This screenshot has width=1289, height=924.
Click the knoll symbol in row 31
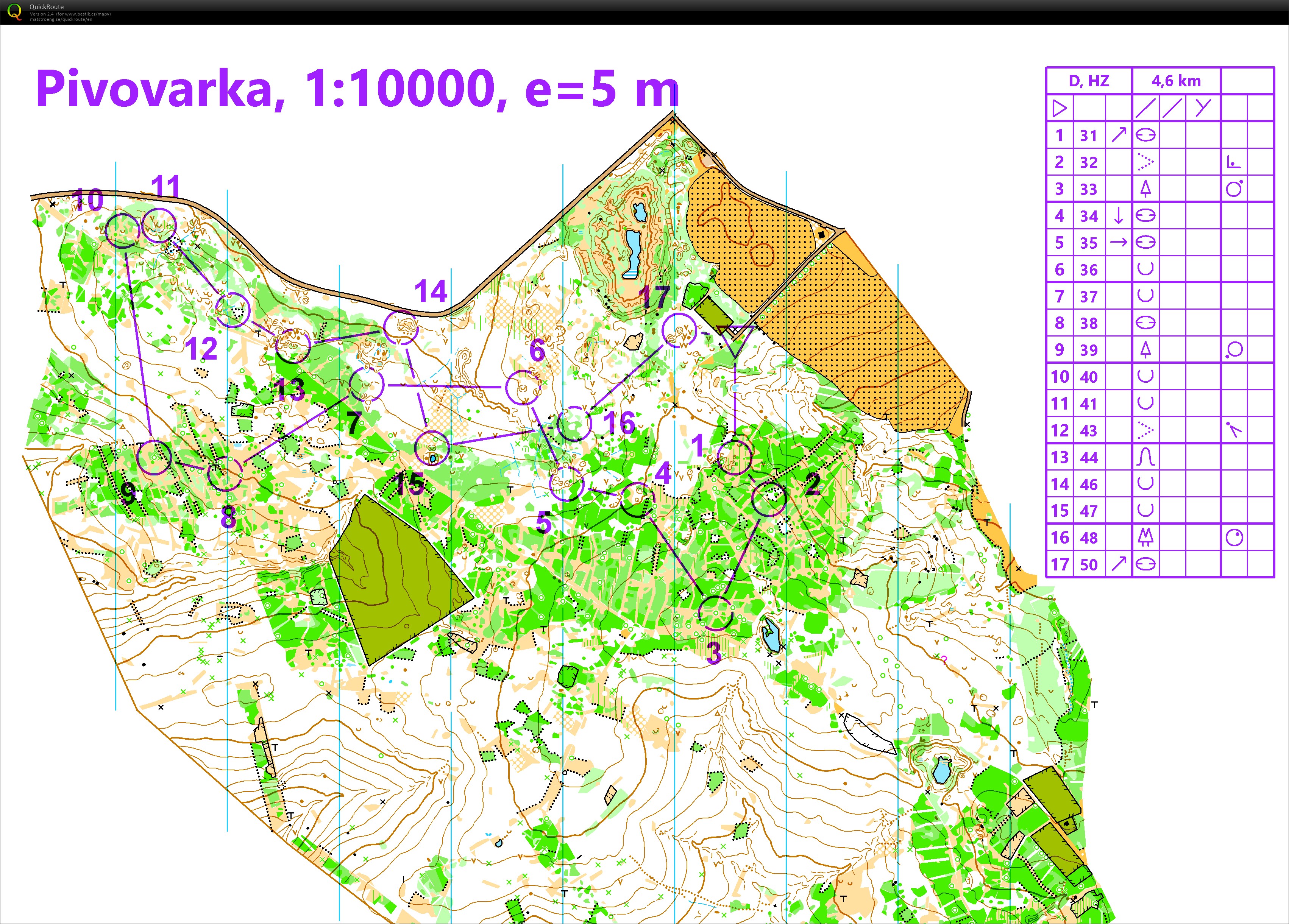click(x=1145, y=135)
